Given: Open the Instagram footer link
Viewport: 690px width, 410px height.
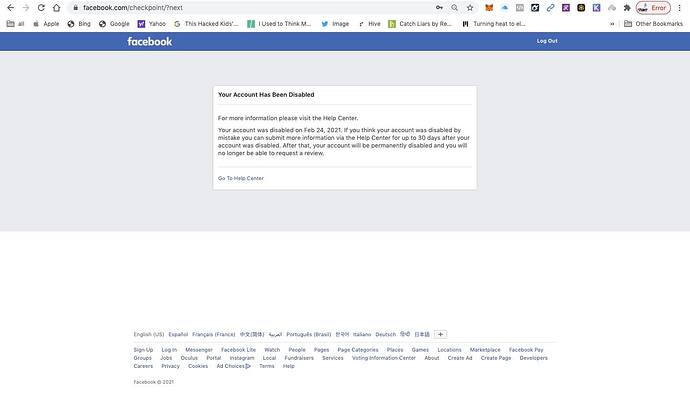Looking at the screenshot, I should [x=242, y=358].
